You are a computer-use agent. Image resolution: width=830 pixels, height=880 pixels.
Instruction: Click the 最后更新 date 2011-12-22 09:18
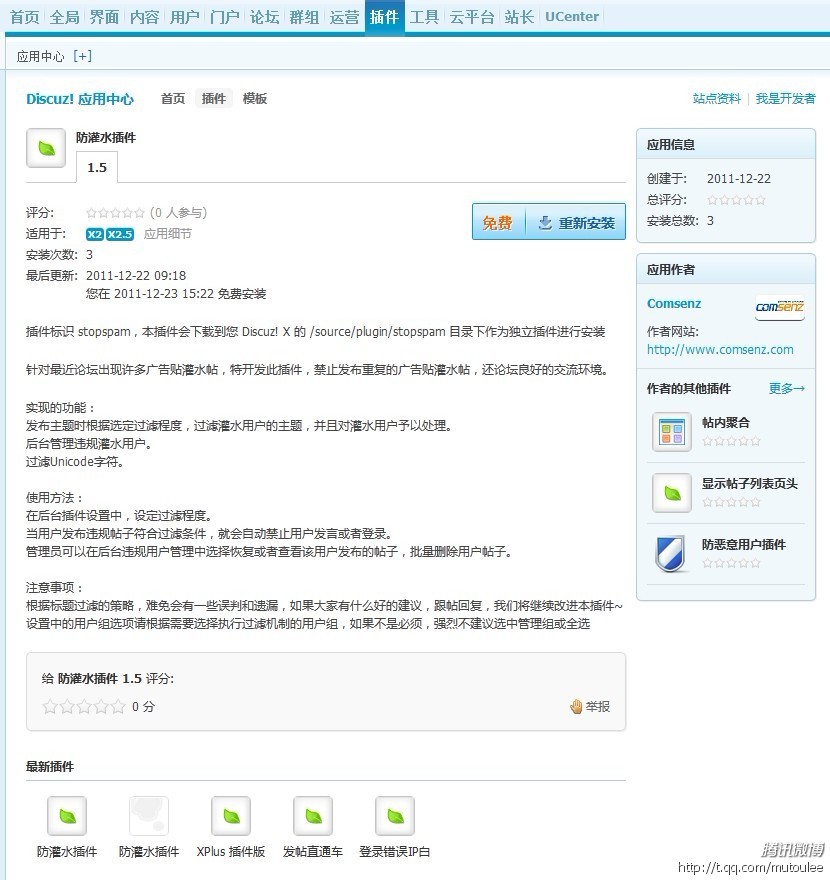(x=136, y=276)
